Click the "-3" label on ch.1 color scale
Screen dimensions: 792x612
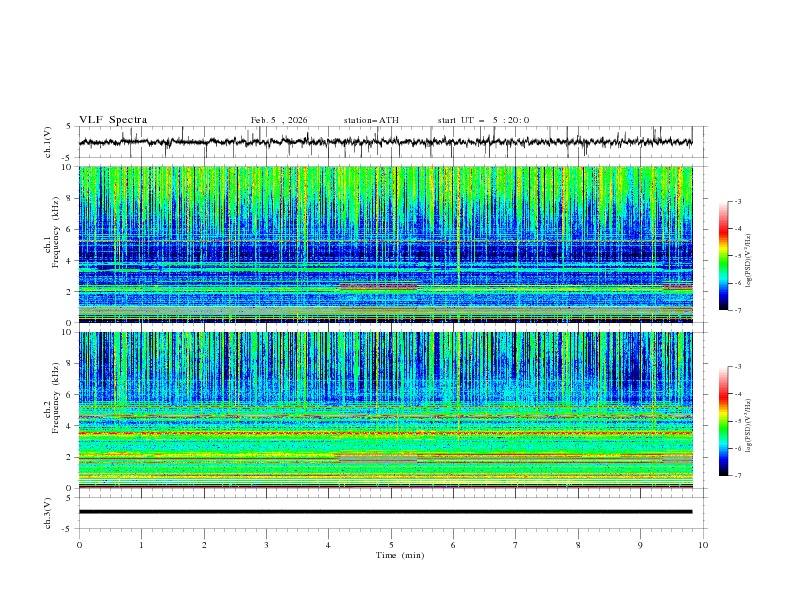coord(738,201)
